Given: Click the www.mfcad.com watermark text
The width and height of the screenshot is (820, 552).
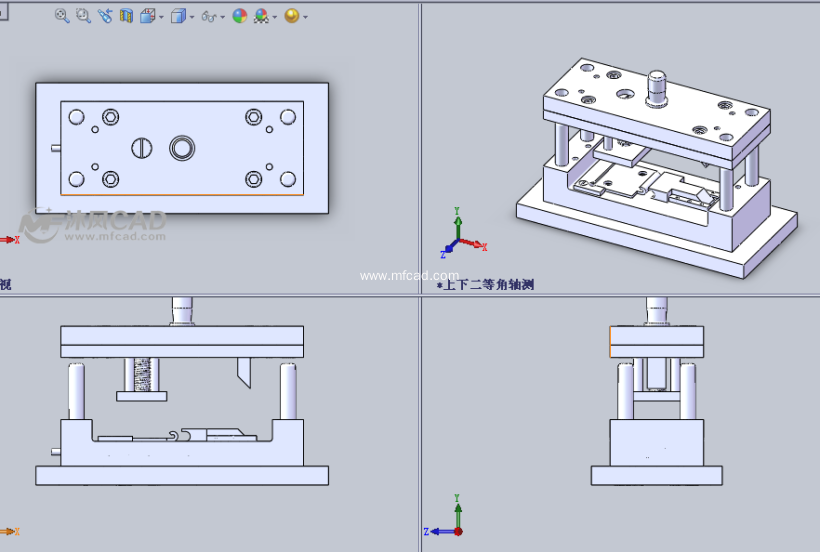Looking at the screenshot, I should point(409,275).
